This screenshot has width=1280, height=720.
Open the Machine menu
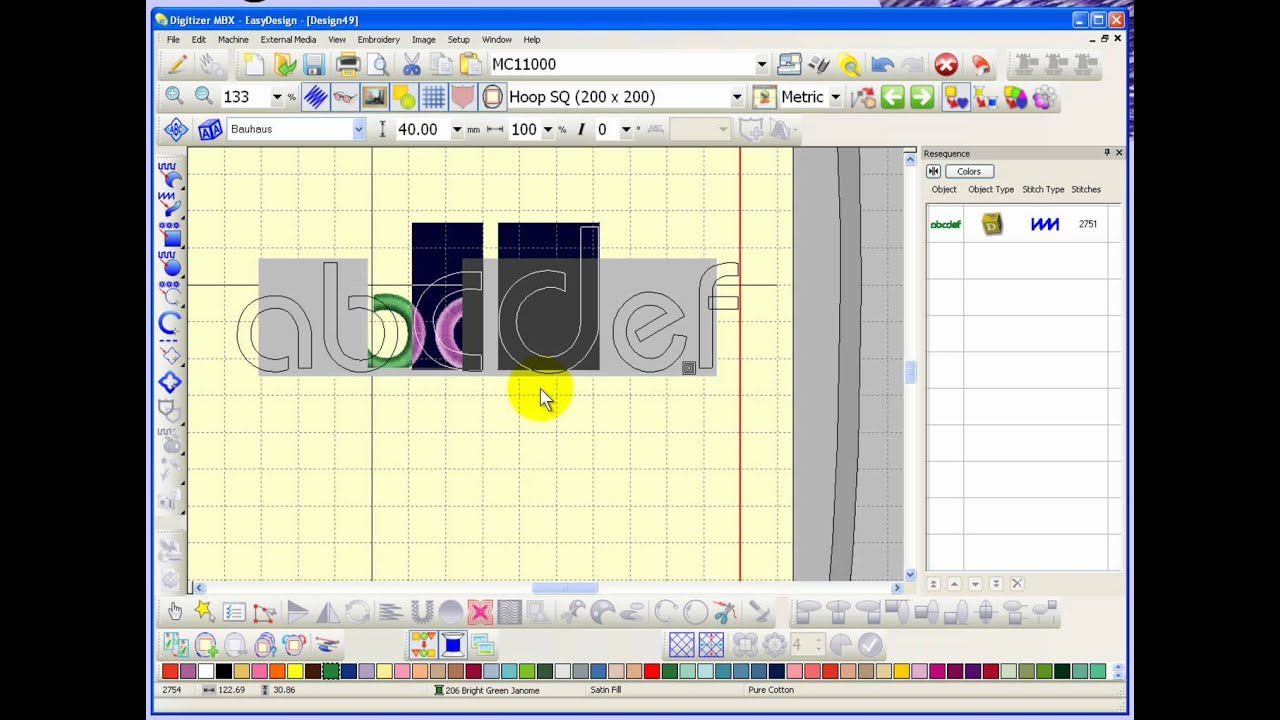point(233,40)
